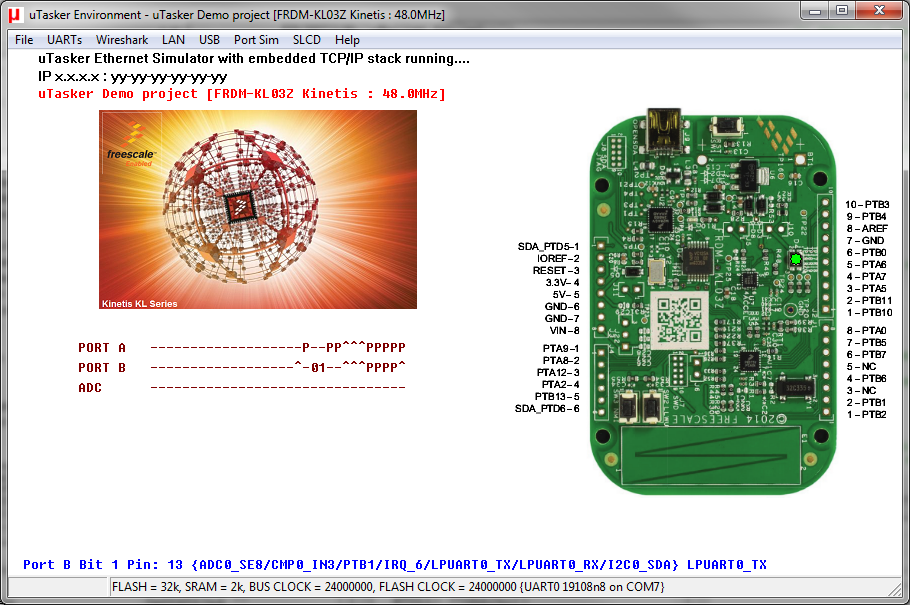Screen dimensions: 910x605
Task: Click the green LED on the board
Action: pos(796,259)
